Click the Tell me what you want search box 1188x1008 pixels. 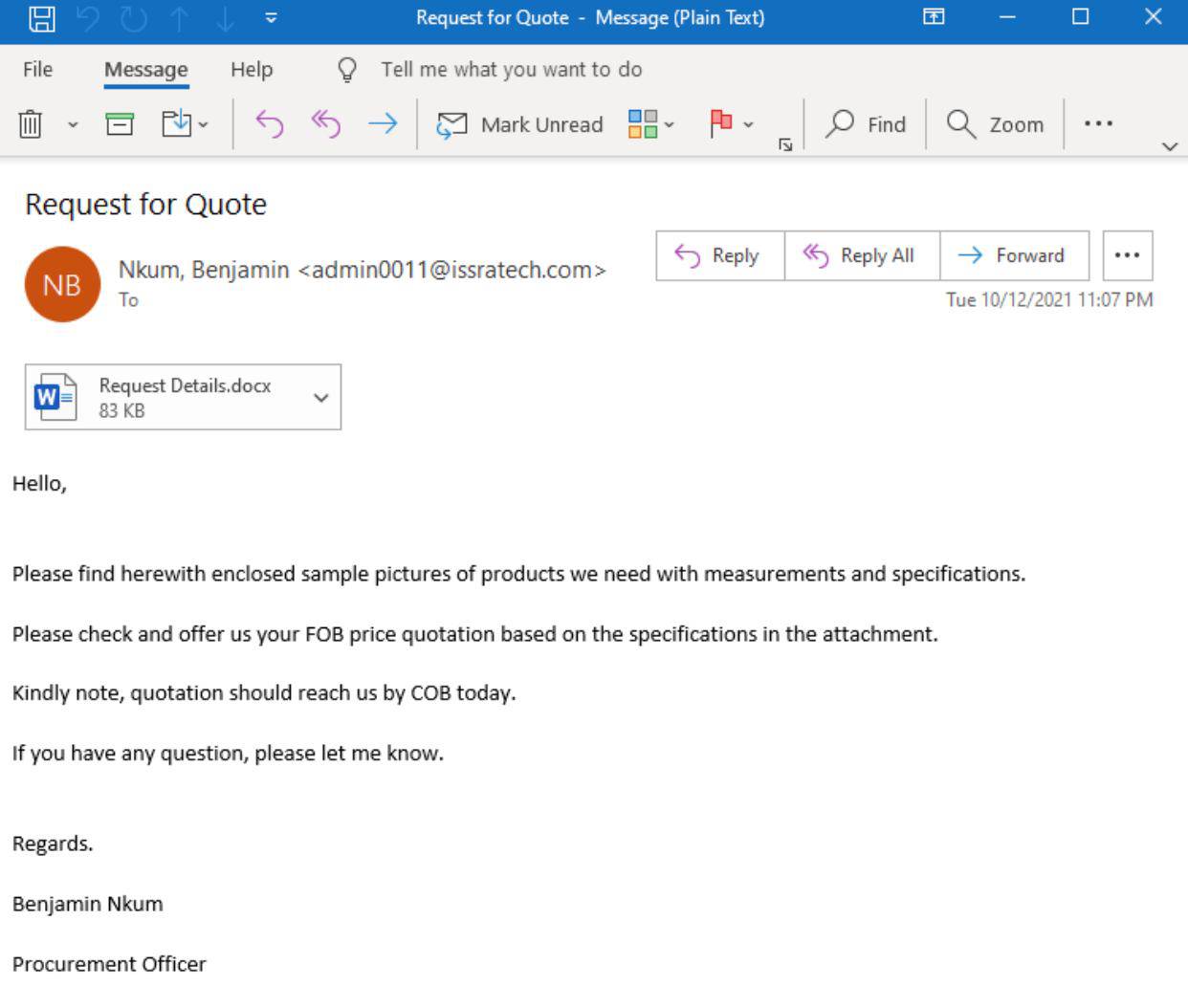click(x=511, y=70)
